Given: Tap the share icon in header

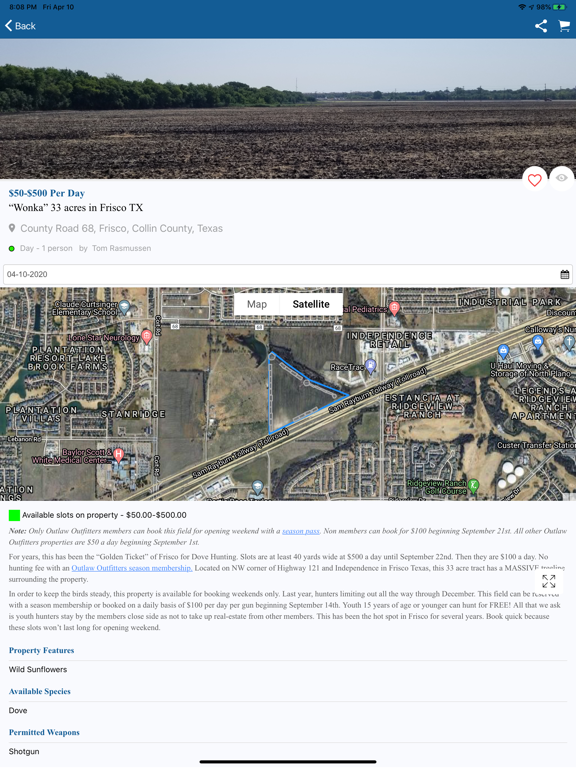Looking at the screenshot, I should (x=541, y=26).
